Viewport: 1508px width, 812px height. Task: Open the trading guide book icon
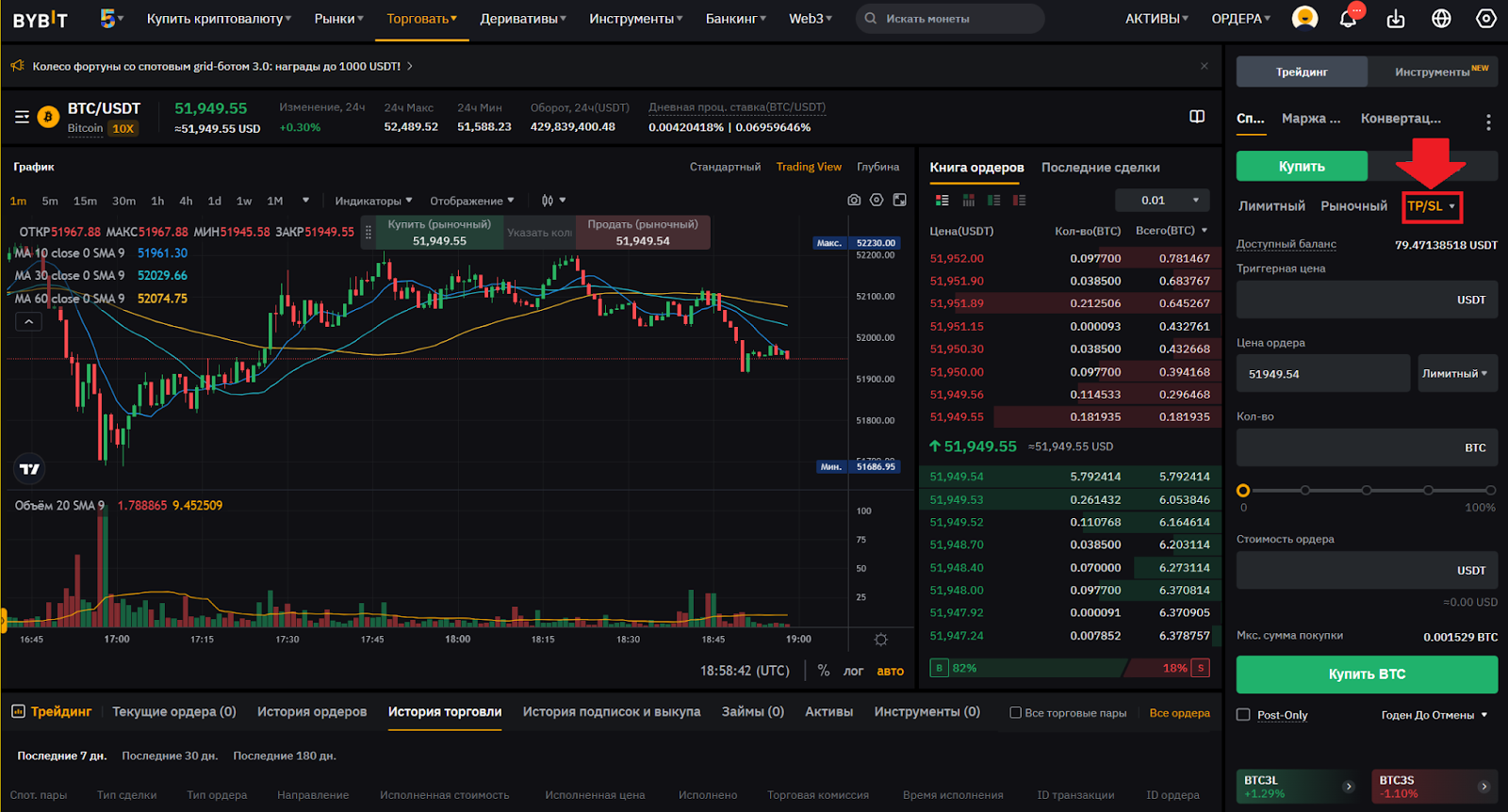click(1197, 117)
